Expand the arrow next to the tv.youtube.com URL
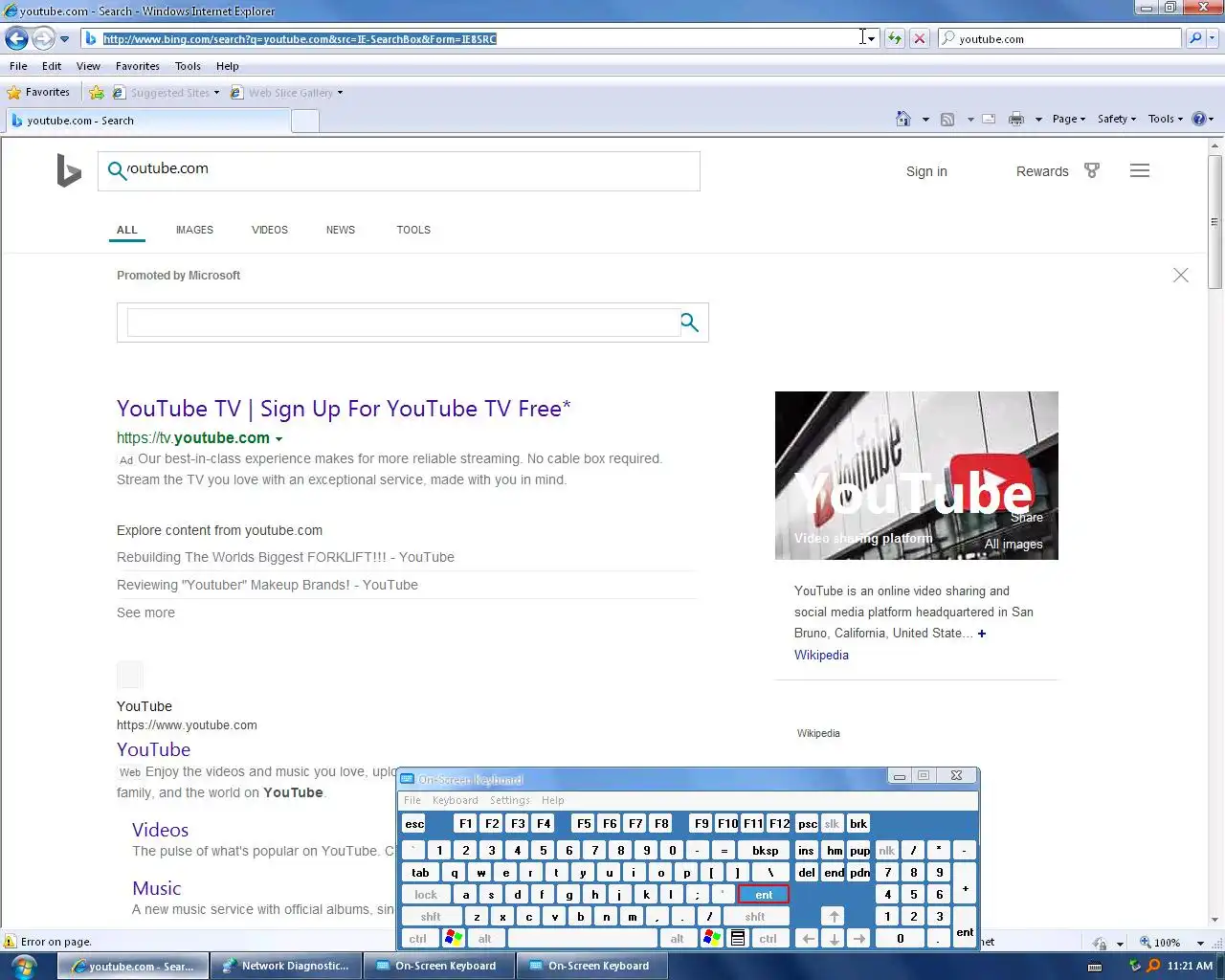 click(278, 438)
